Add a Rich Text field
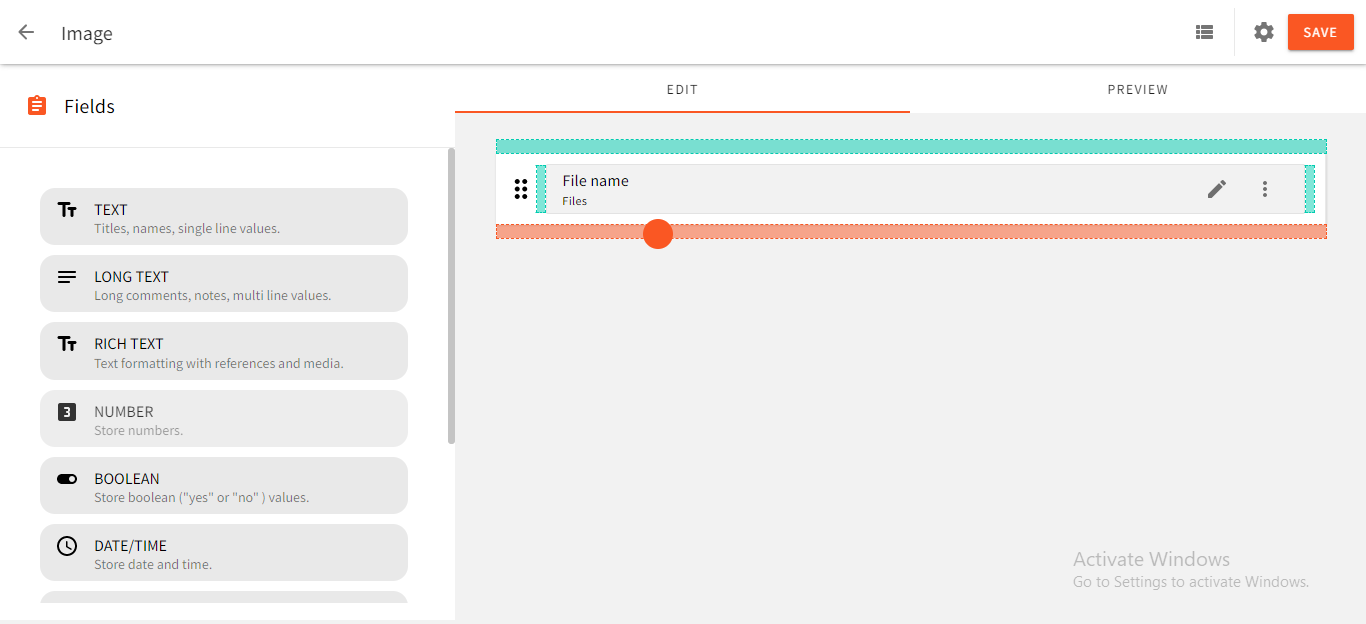 [224, 351]
